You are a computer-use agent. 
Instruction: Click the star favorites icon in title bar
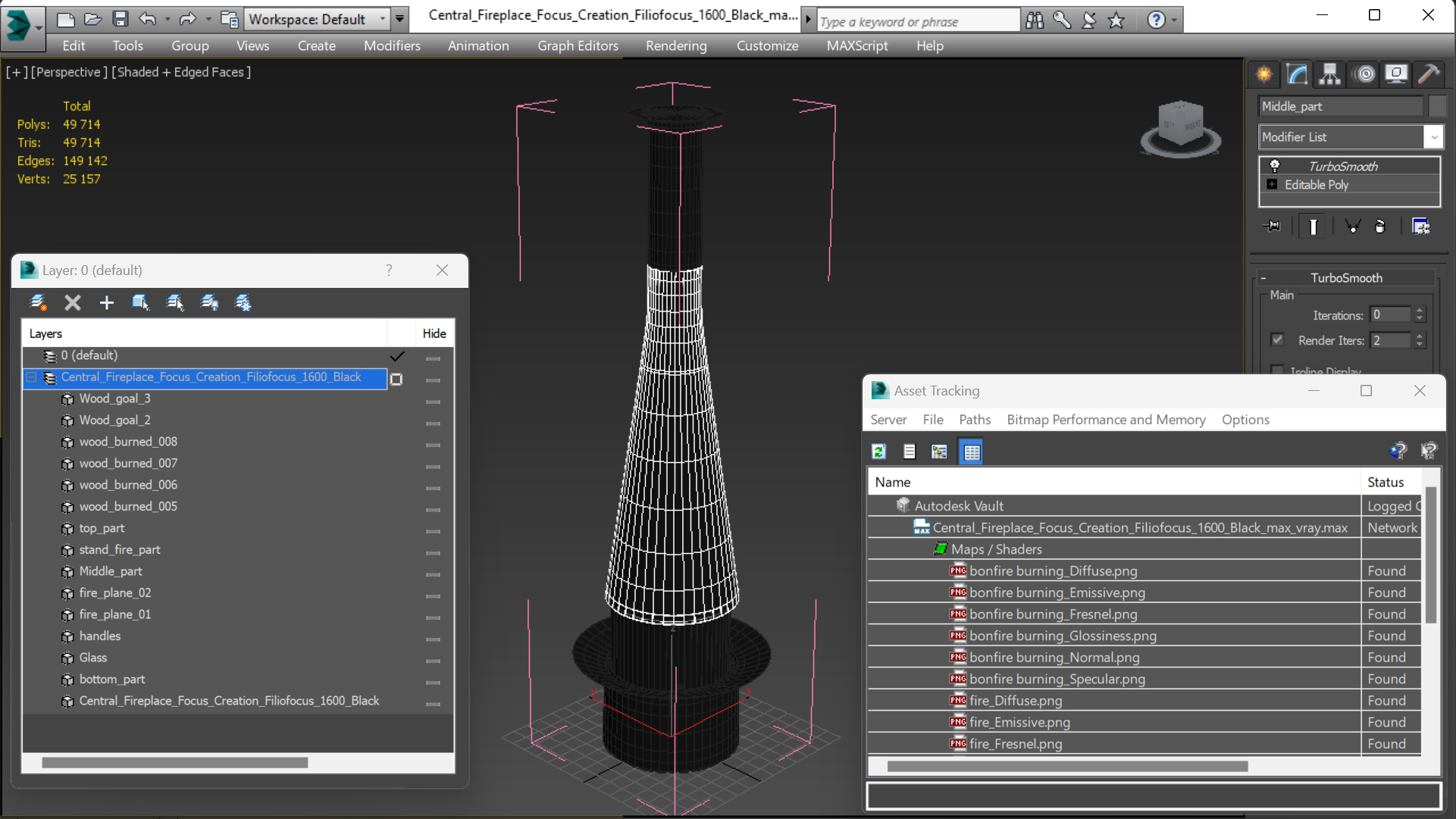1116,20
